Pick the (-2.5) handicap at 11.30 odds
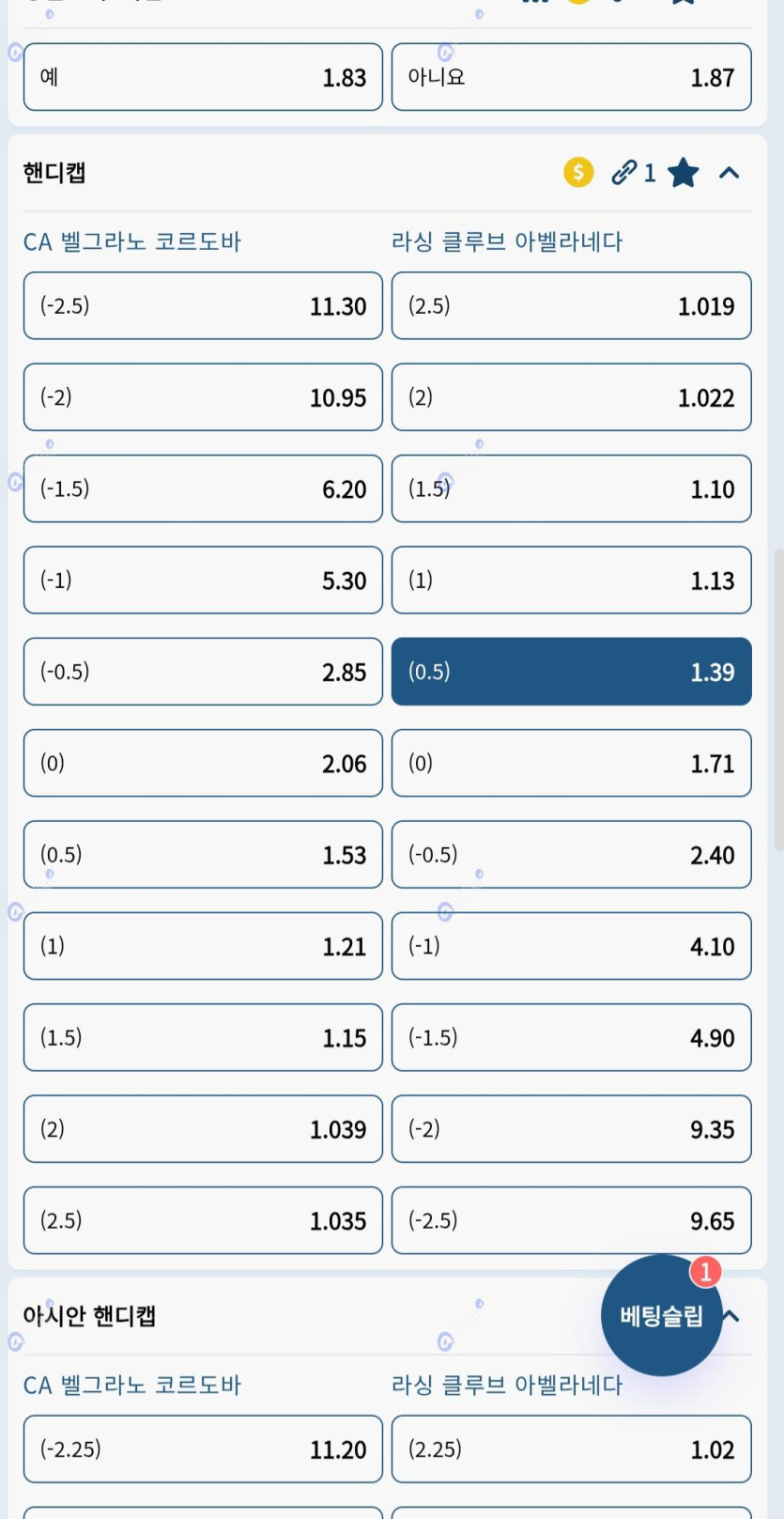 pos(203,305)
